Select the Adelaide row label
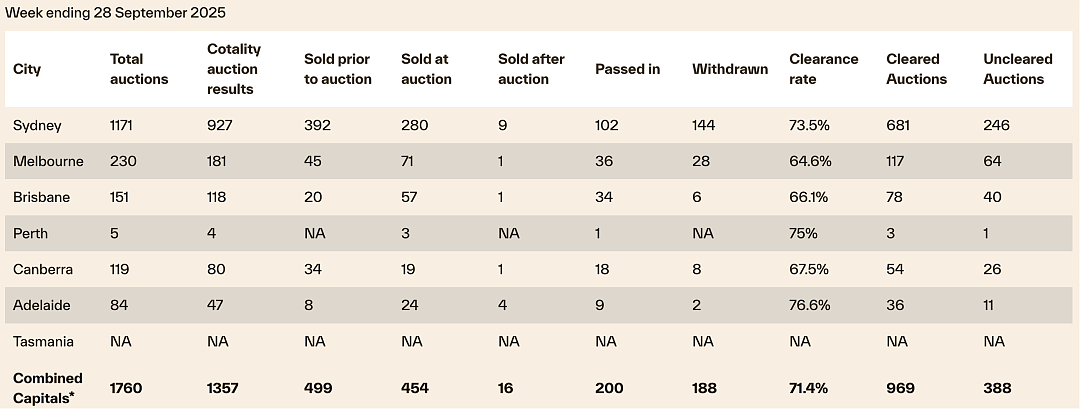 pyautogui.click(x=41, y=305)
